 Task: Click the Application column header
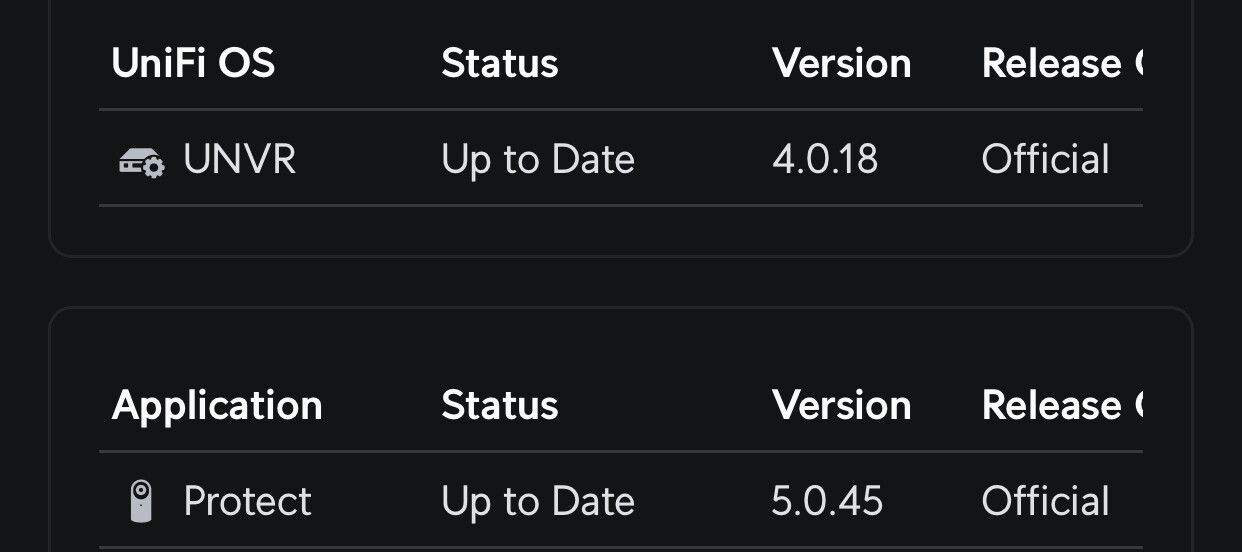[x=217, y=406]
